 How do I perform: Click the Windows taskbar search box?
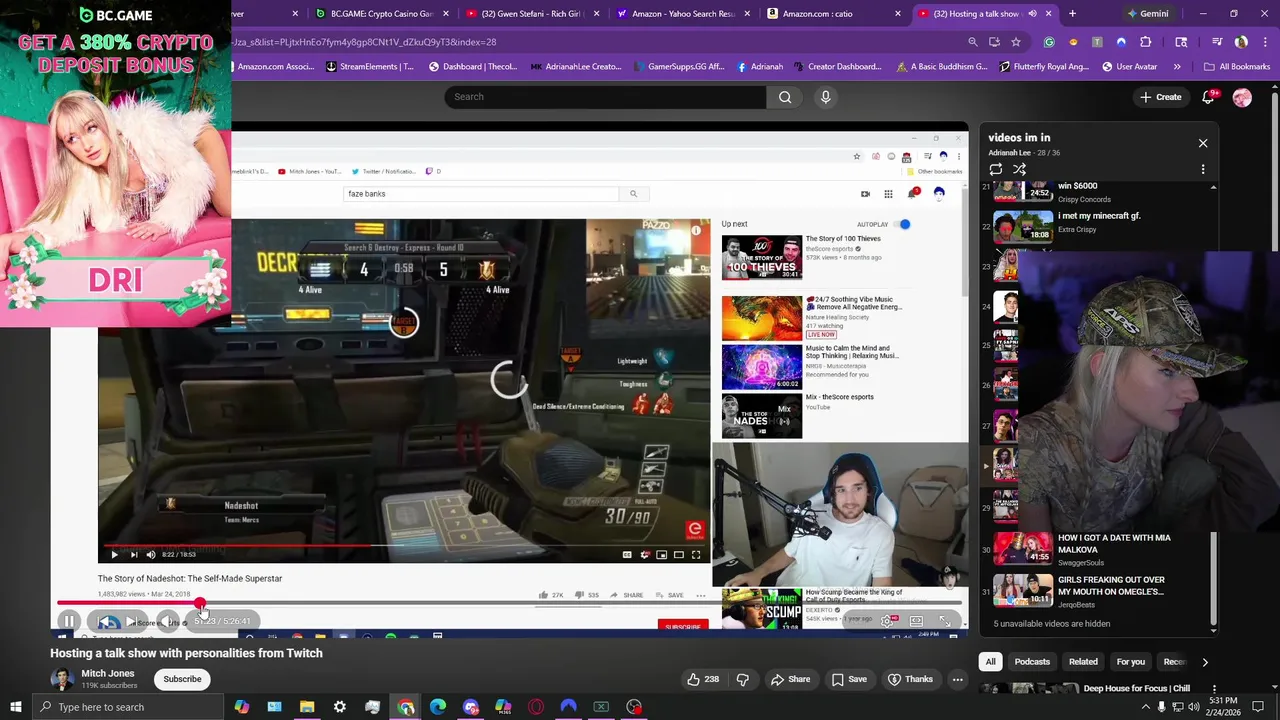click(x=127, y=707)
